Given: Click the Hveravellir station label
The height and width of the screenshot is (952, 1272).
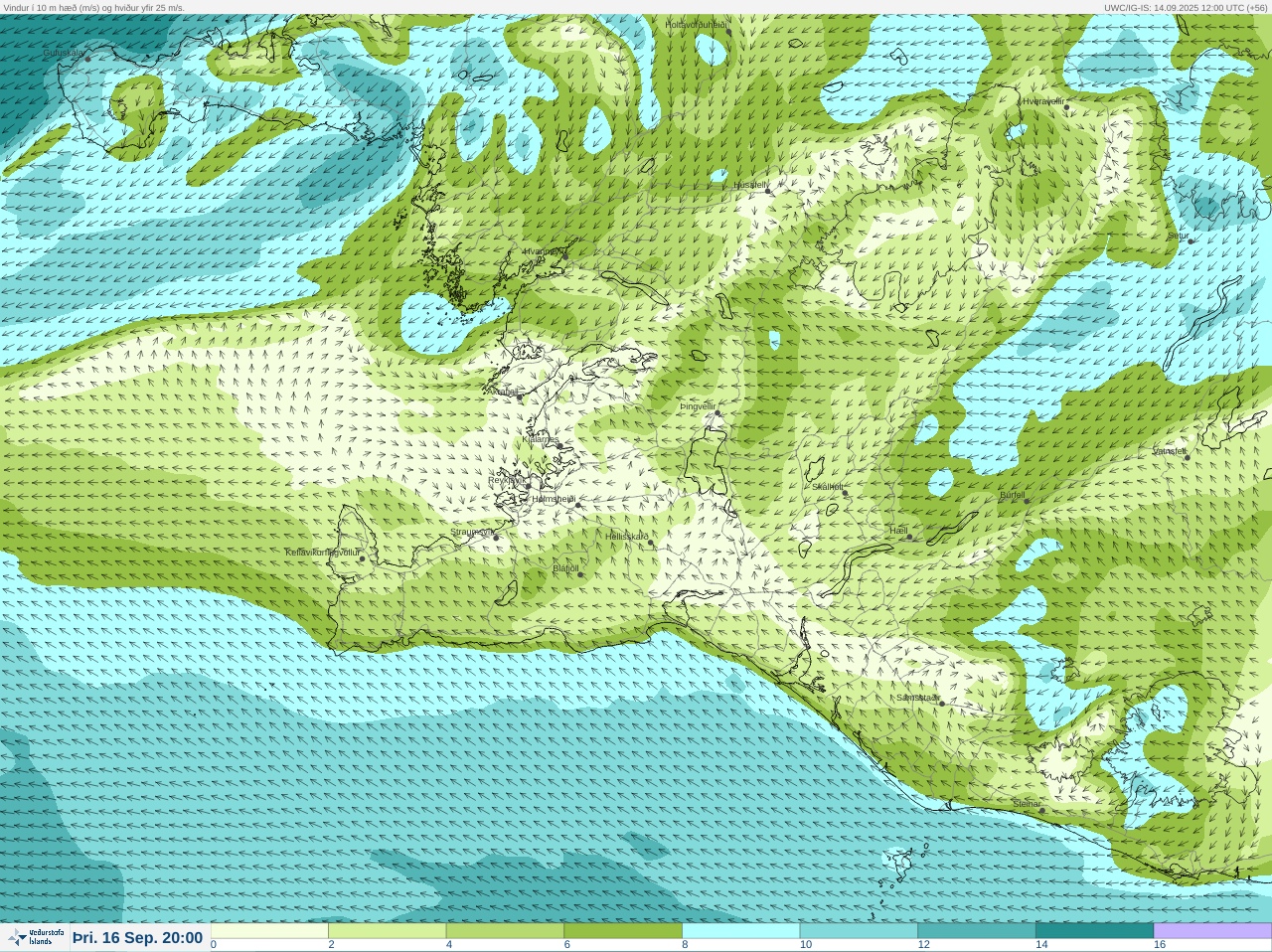Looking at the screenshot, I should pos(1043,100).
